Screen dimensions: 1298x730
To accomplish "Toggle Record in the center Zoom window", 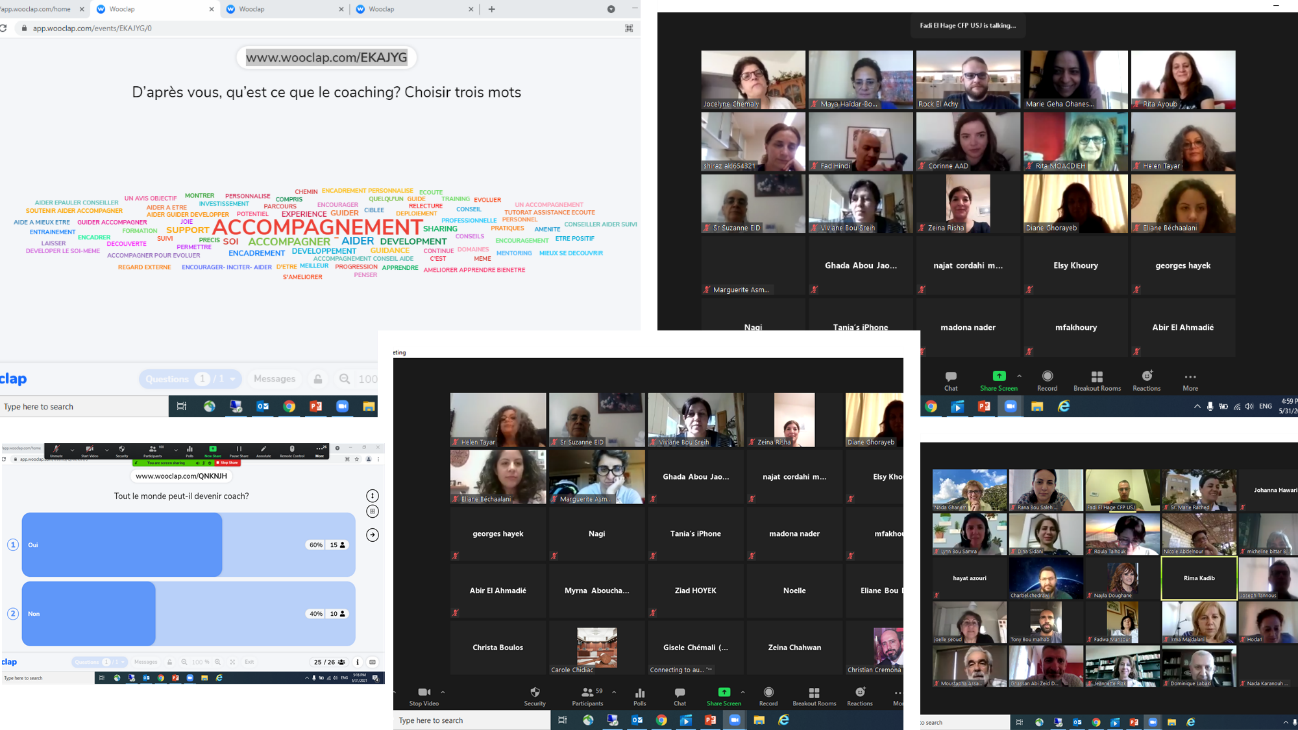I will (768, 696).
